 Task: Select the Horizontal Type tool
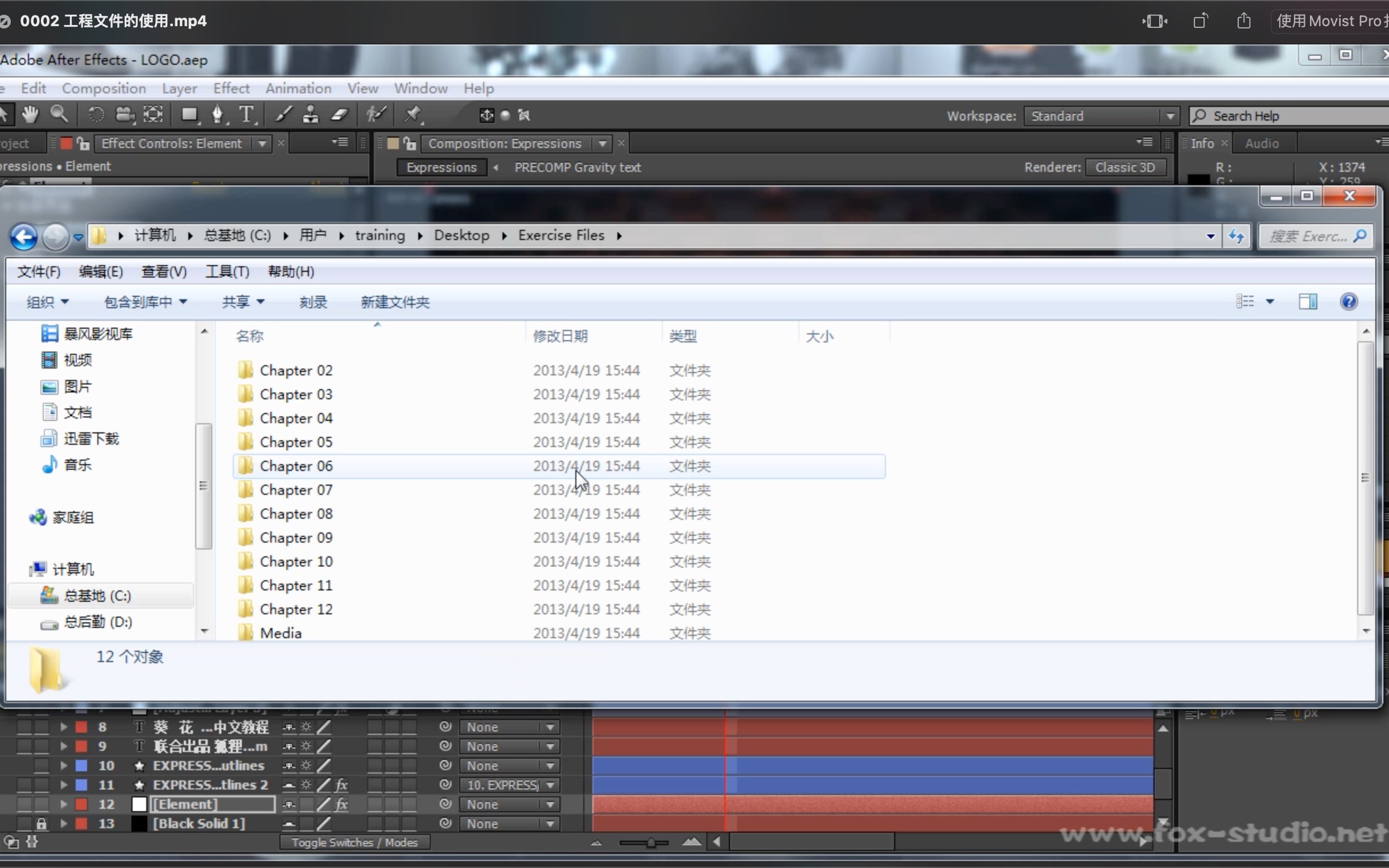[x=246, y=115]
